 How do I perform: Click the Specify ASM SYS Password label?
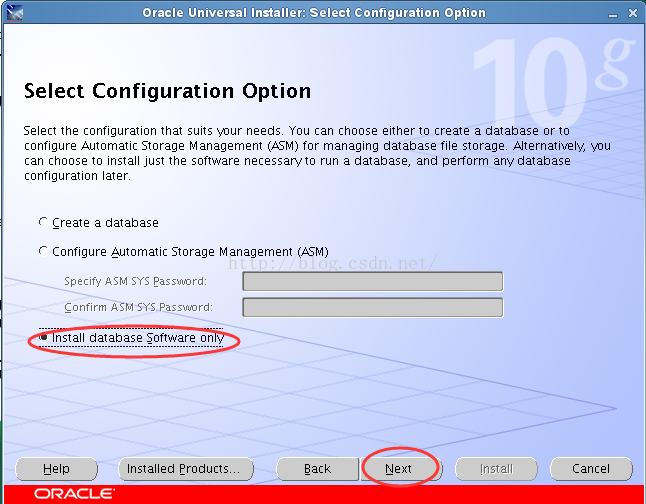135,281
